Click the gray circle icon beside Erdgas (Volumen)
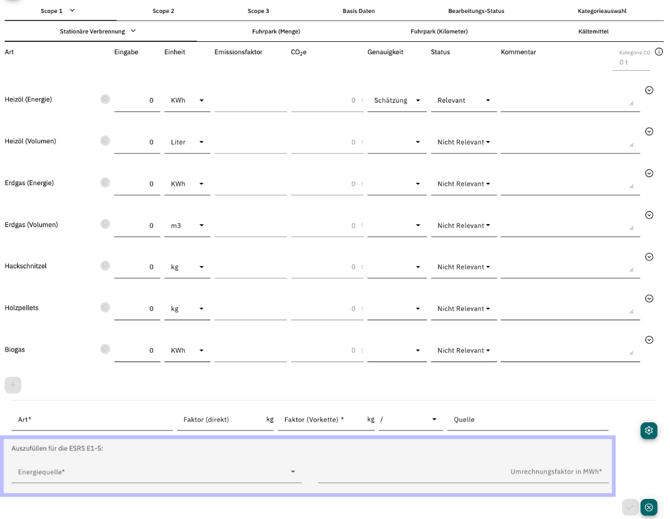 tap(105, 224)
